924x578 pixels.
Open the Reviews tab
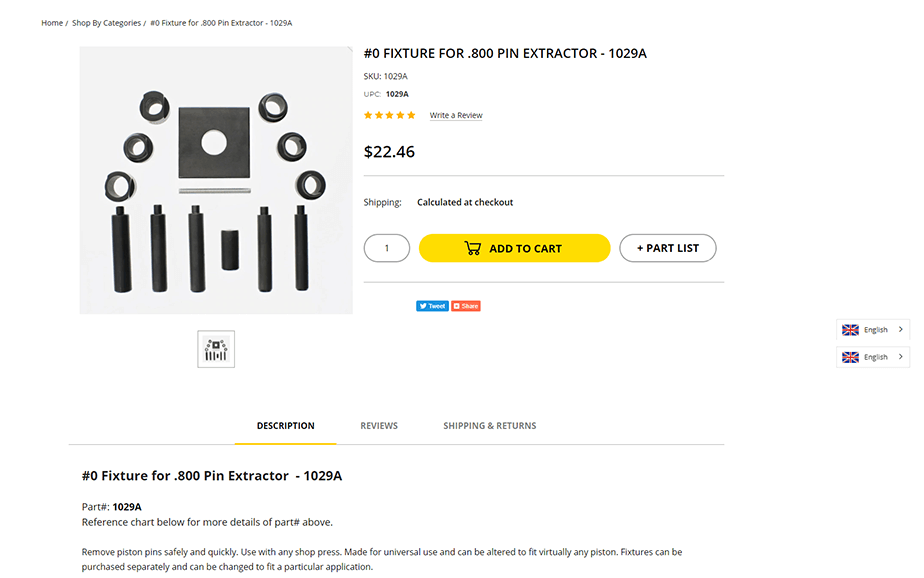click(379, 426)
